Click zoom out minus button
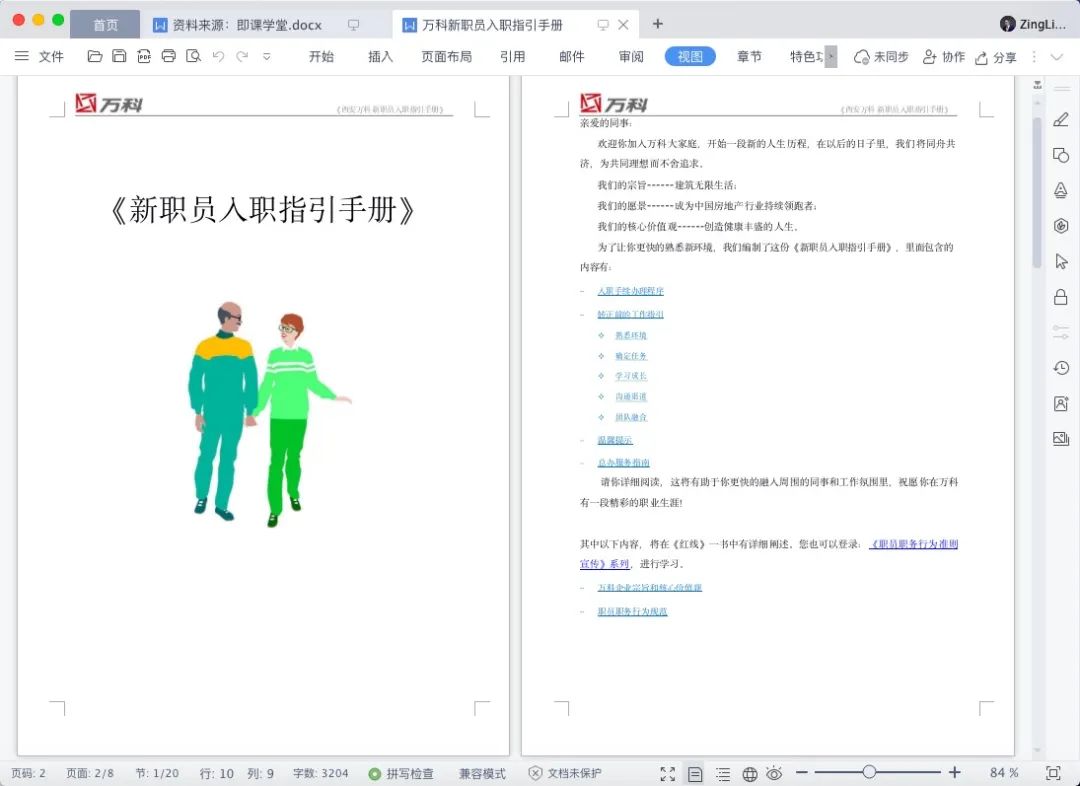The image size is (1080, 786). 801,773
